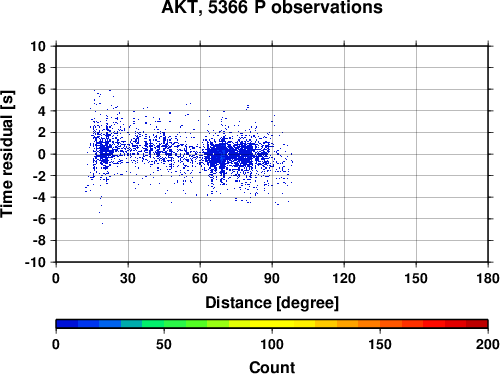This screenshot has width=500, height=374.
Task: Select the dark red colorbar segment at 200
Action: tap(477, 324)
